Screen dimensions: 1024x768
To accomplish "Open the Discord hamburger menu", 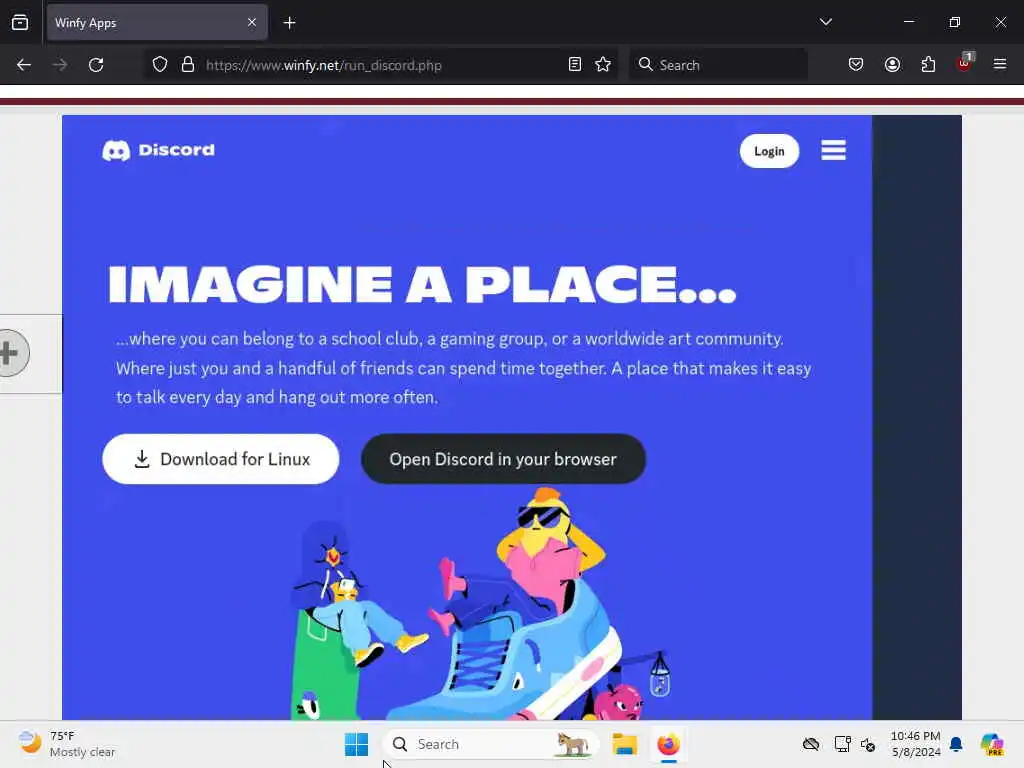I will click(x=833, y=150).
